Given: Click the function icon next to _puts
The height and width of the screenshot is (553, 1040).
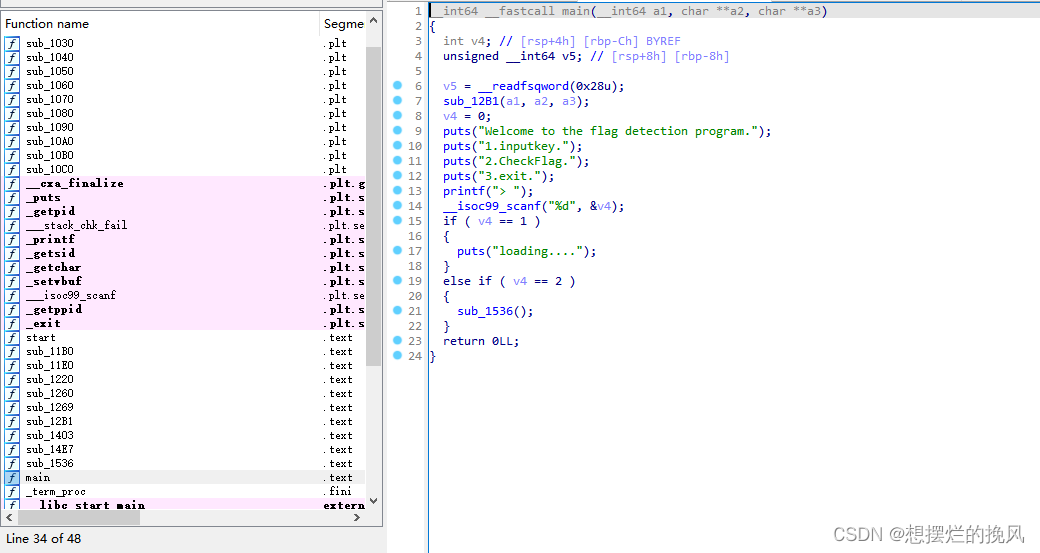Looking at the screenshot, I should (x=12, y=197).
